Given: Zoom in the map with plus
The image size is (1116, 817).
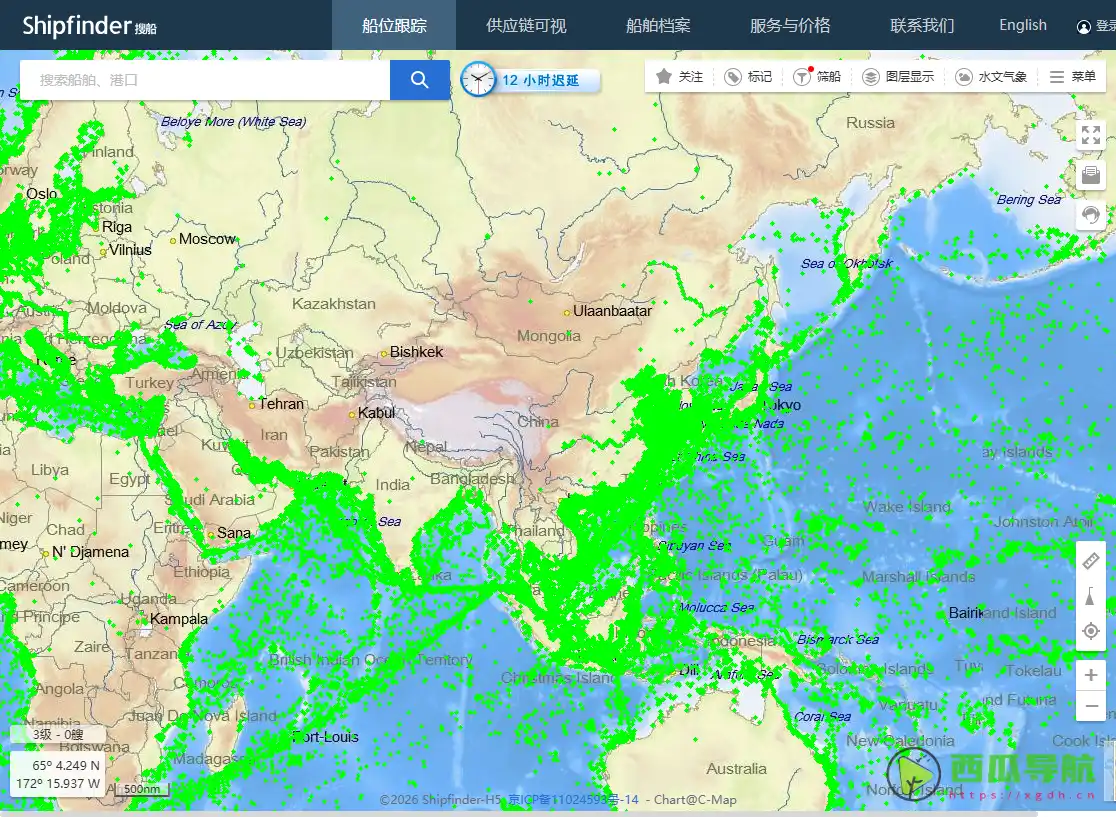Looking at the screenshot, I should point(1091,675).
